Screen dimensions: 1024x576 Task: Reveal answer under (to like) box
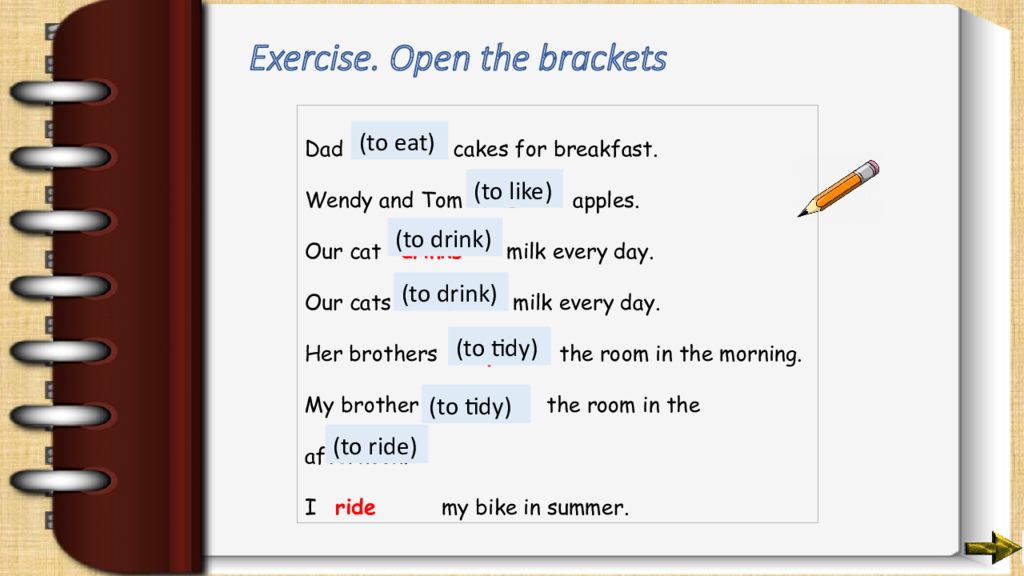pos(514,189)
